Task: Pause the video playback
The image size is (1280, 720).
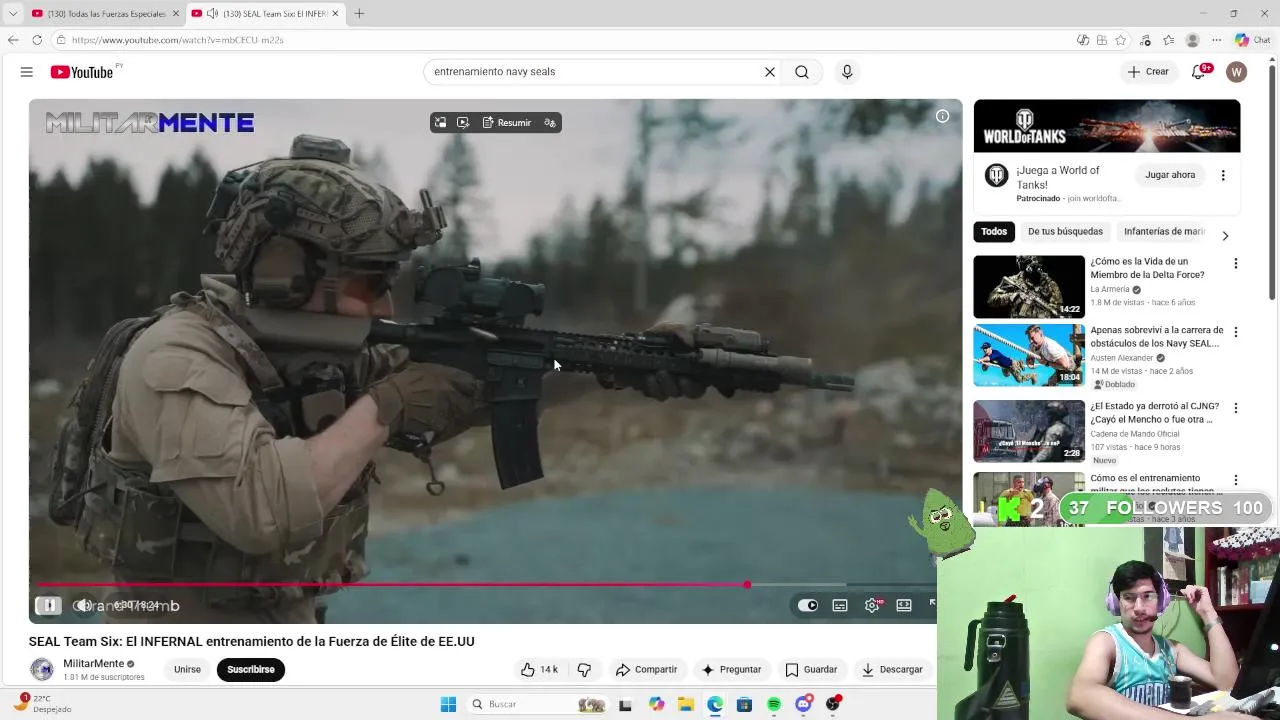Action: point(48,605)
